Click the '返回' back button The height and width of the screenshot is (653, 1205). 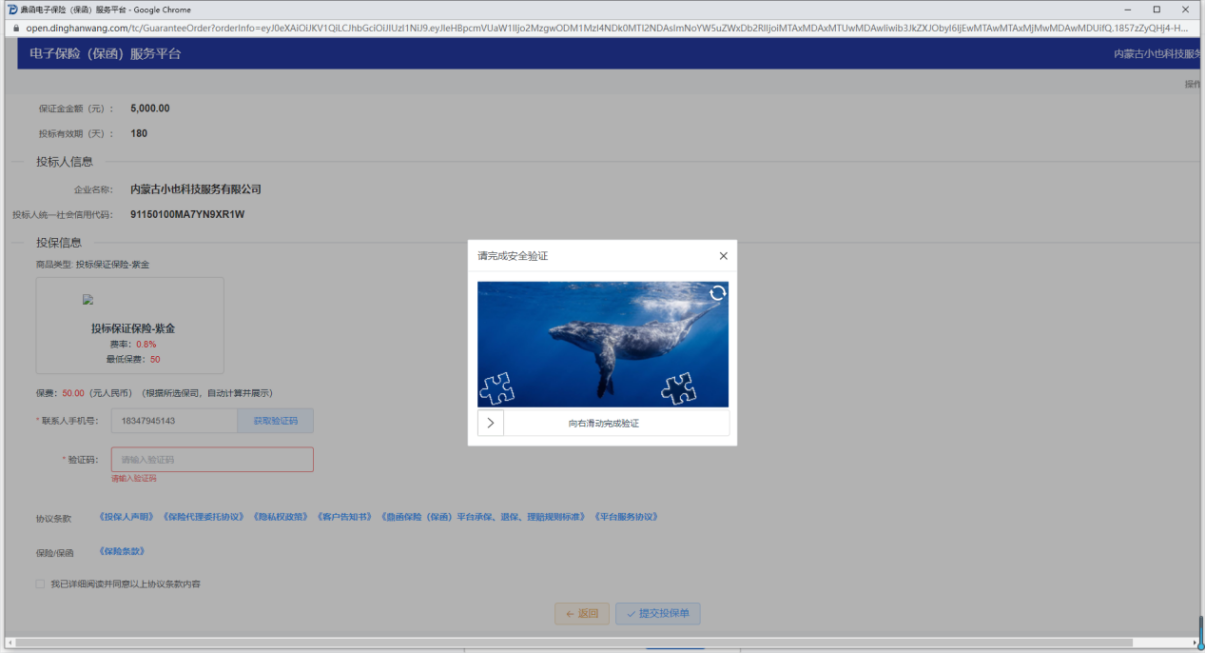(x=582, y=613)
